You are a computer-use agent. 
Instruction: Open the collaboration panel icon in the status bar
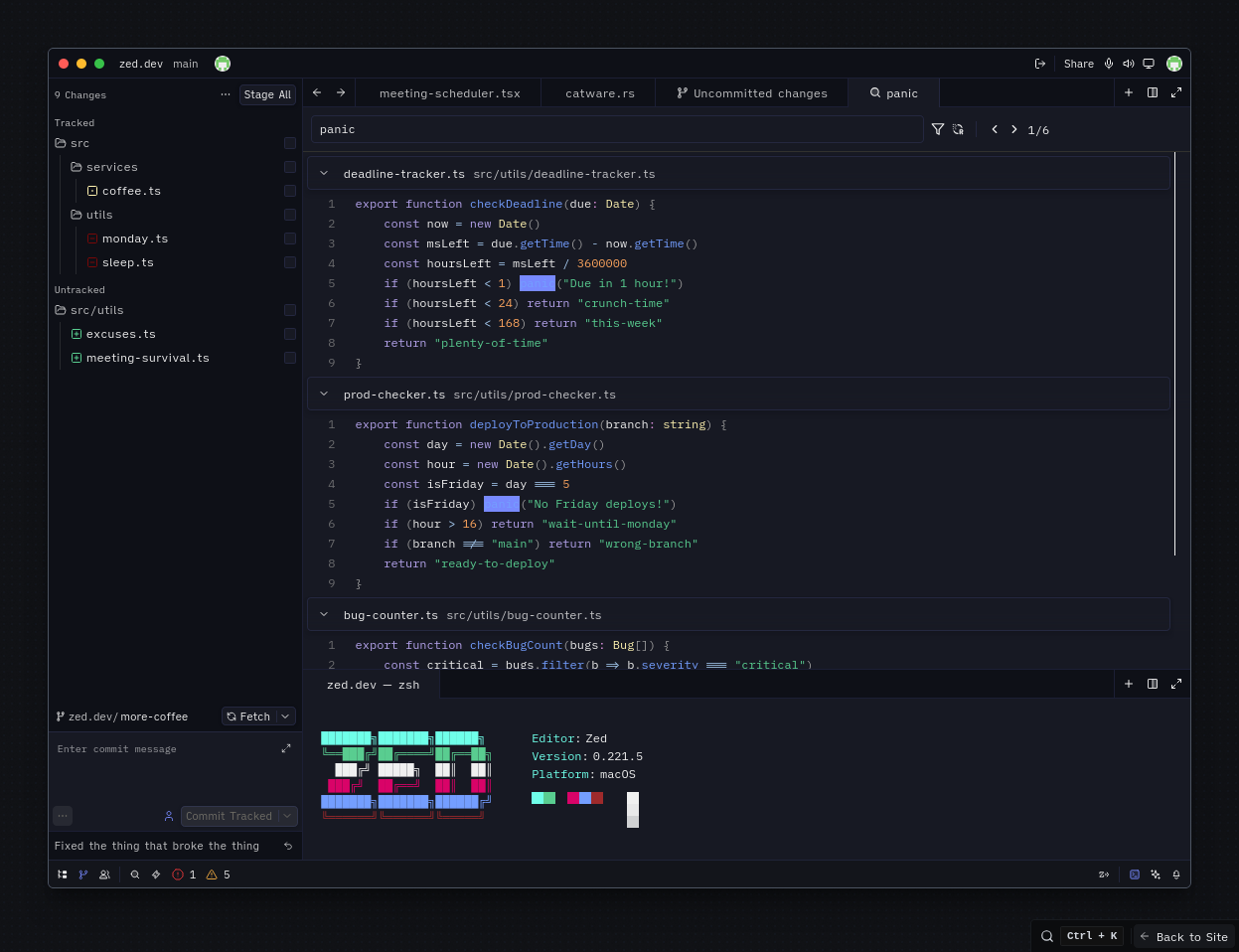click(x=104, y=874)
